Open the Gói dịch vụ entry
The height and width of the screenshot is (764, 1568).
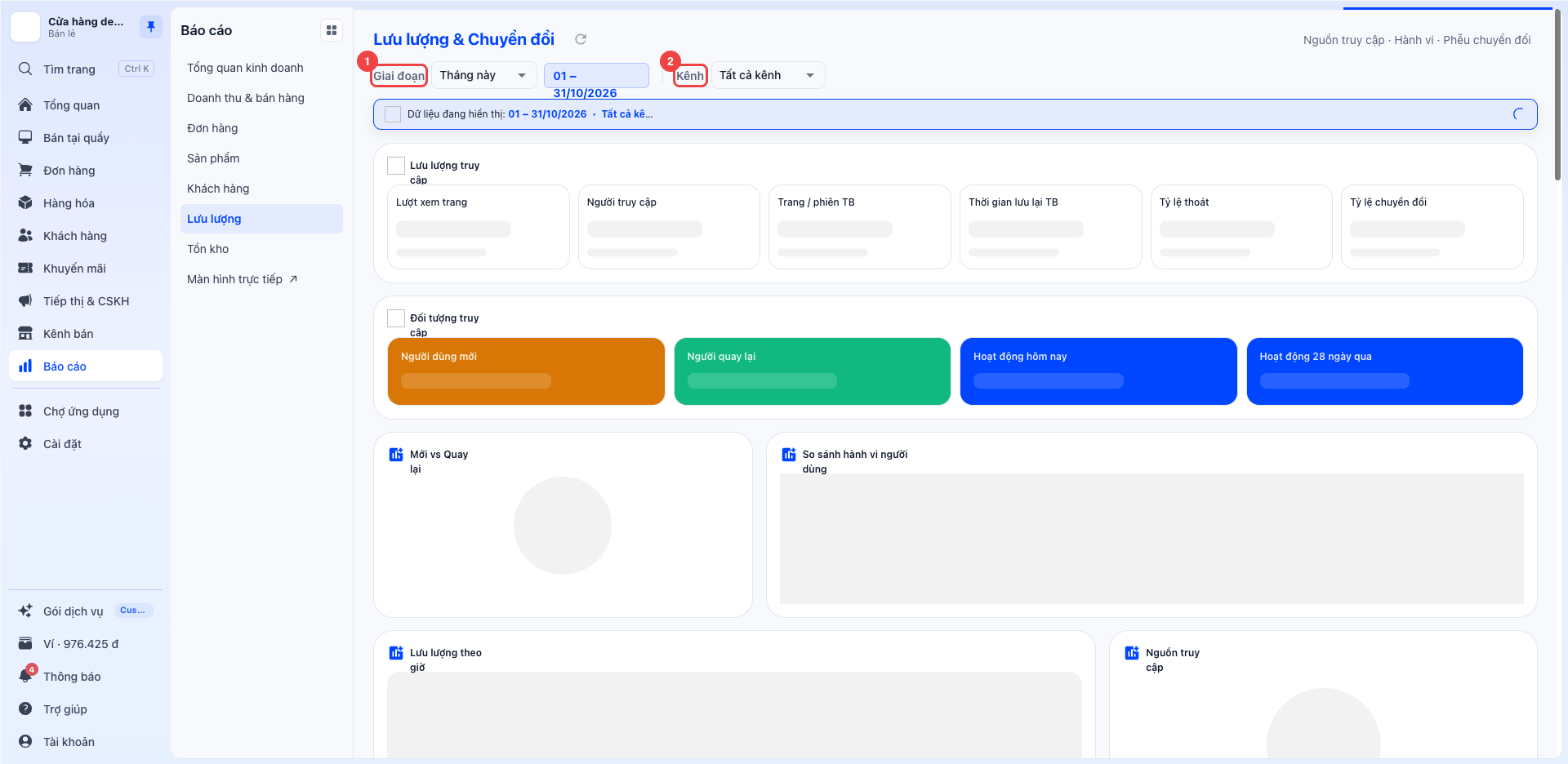pyautogui.click(x=86, y=611)
